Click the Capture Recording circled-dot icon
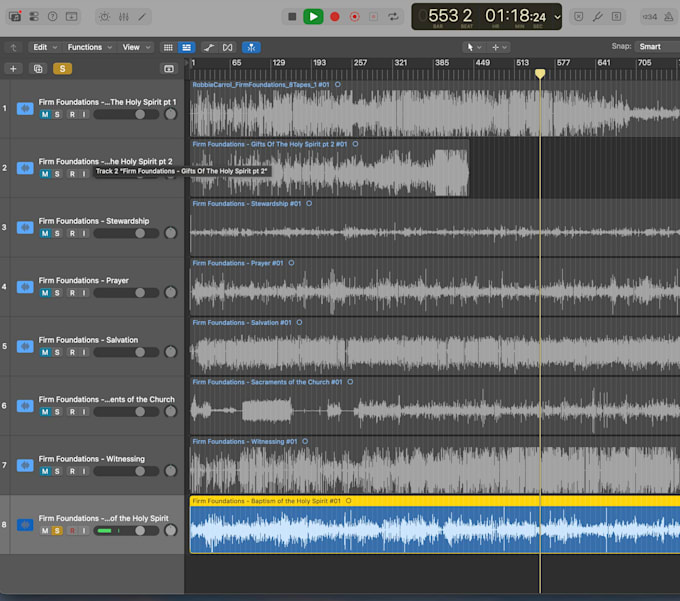Screen dimensions: 680x601 click(354, 17)
